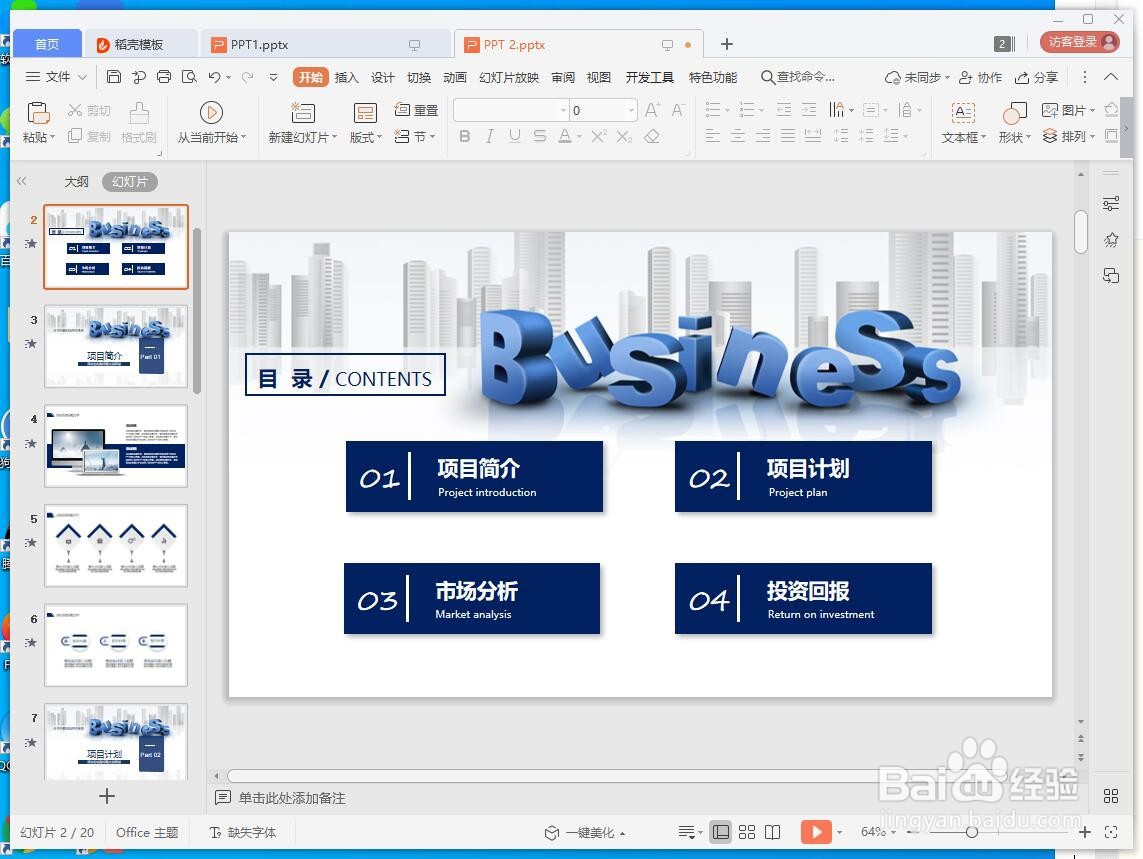The image size is (1143, 859).
Task: Click the notes area to add notes
Action: click(292, 798)
